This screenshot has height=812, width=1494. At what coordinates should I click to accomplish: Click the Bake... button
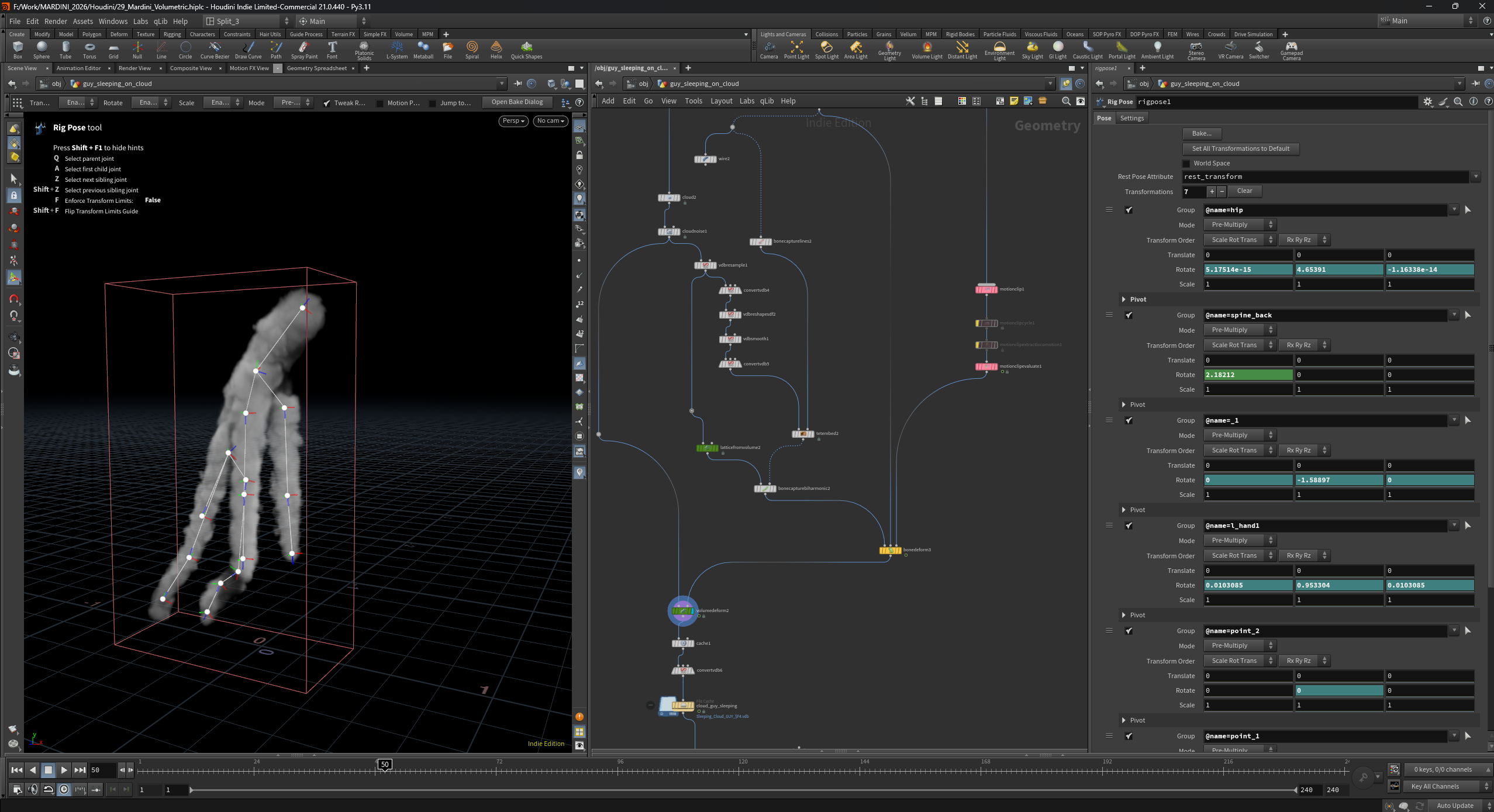1202,133
